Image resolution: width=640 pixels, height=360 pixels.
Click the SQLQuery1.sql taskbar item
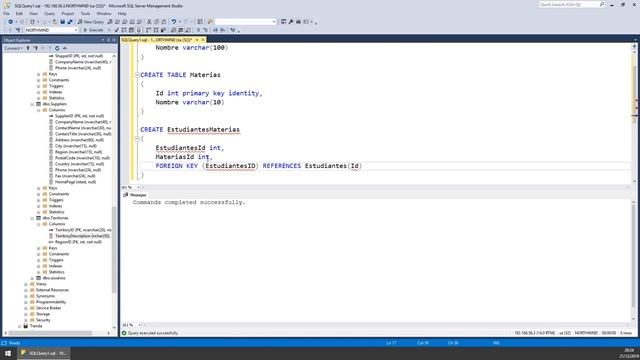pos(44,353)
